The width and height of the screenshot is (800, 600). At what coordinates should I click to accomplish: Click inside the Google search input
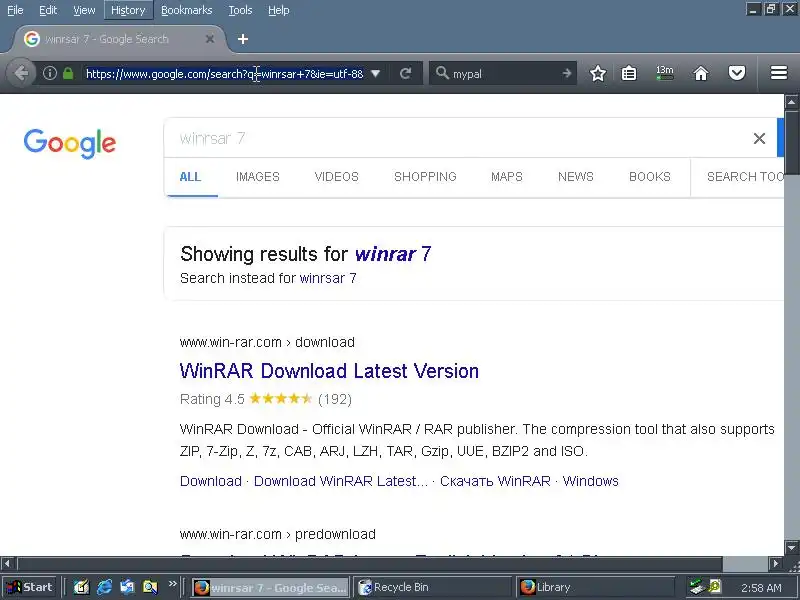pyautogui.click(x=459, y=138)
